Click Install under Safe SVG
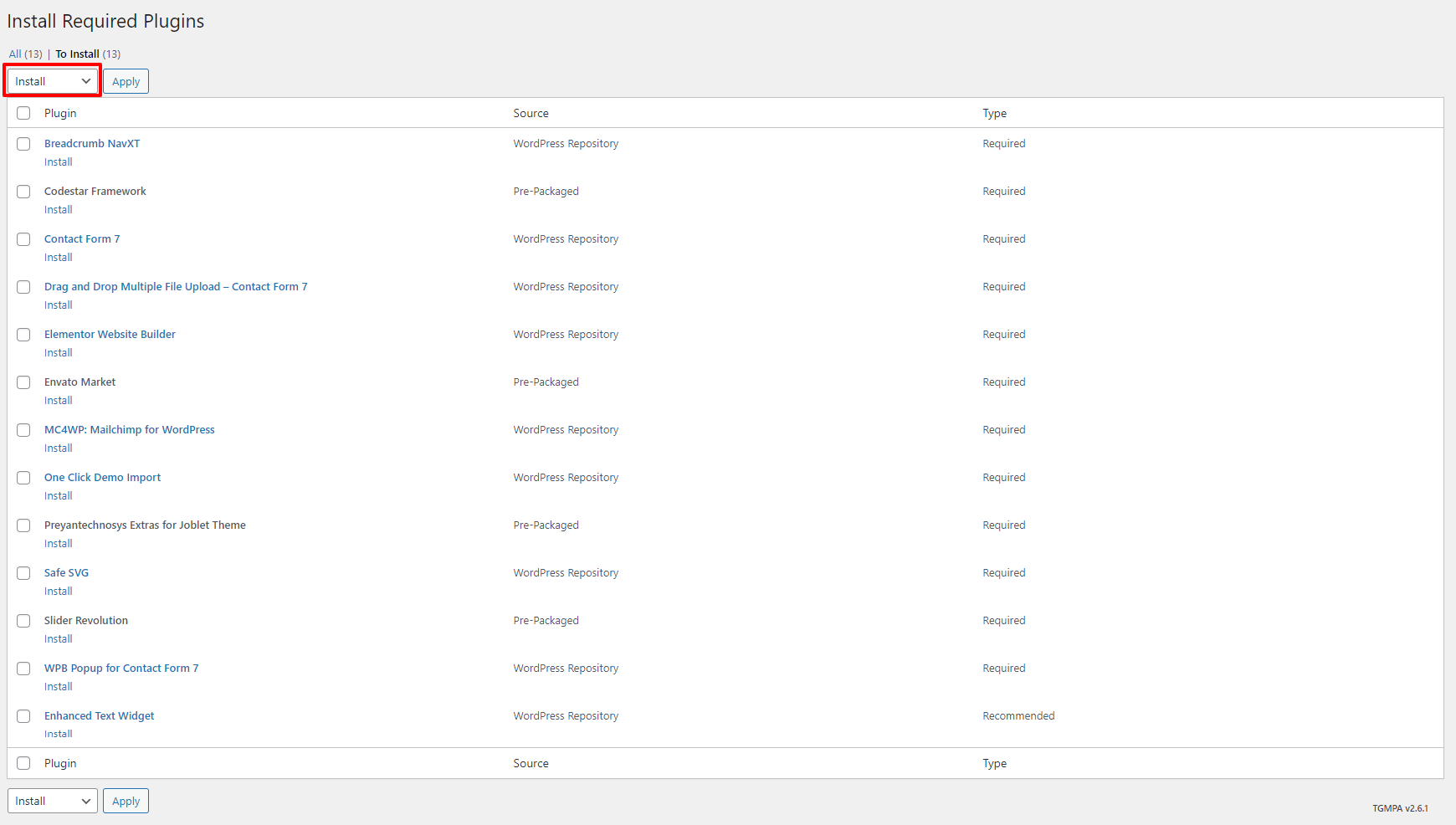This screenshot has width=1456, height=825. [59, 592]
